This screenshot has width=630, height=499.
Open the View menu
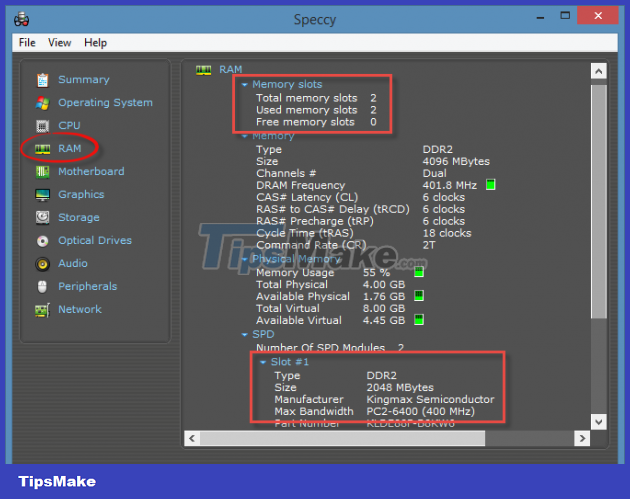point(59,43)
